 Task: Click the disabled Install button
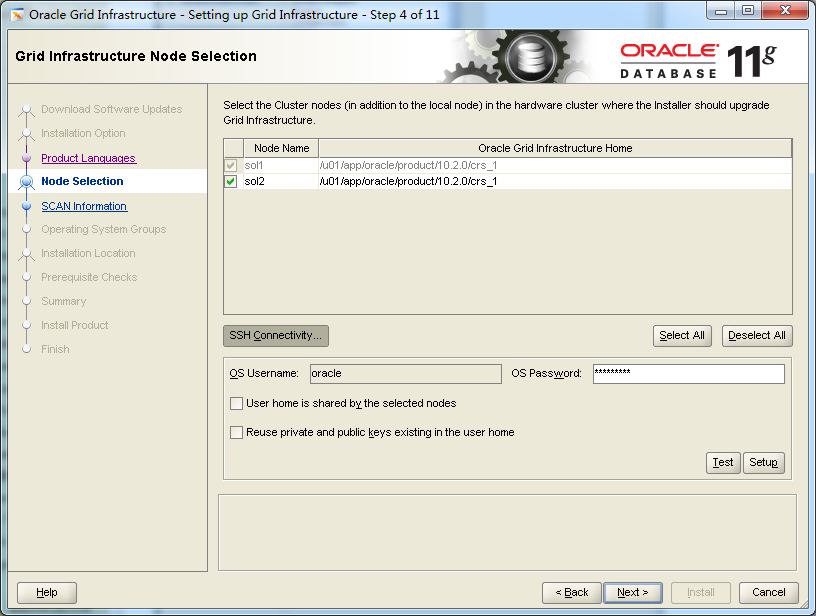[701, 593]
